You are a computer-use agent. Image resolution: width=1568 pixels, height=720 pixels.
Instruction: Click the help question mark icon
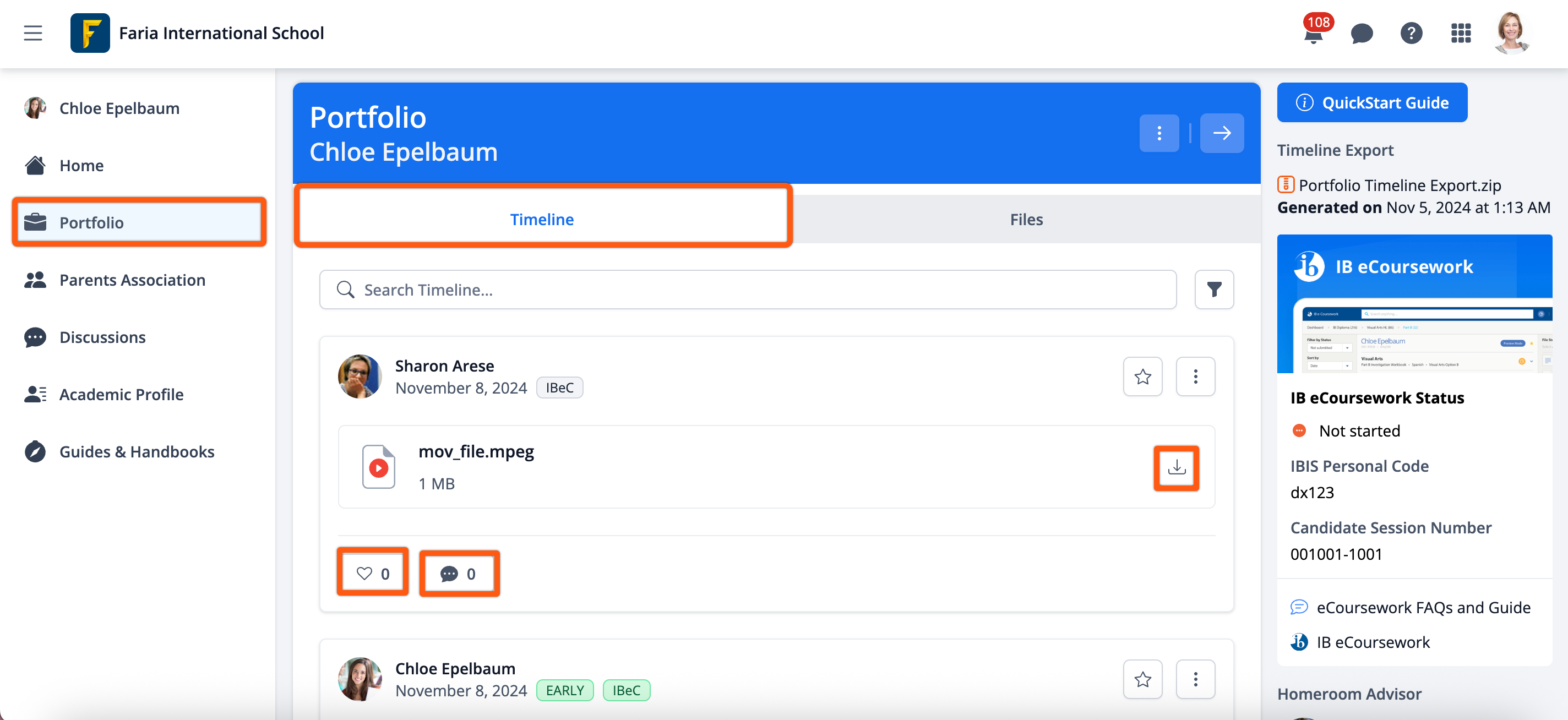pyautogui.click(x=1411, y=34)
